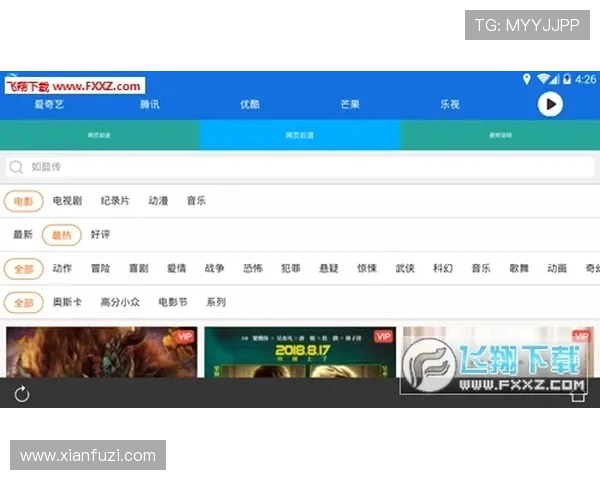This screenshot has height=480, width=600.
Task: Filter by 歌舞 genre
Action: (519, 268)
